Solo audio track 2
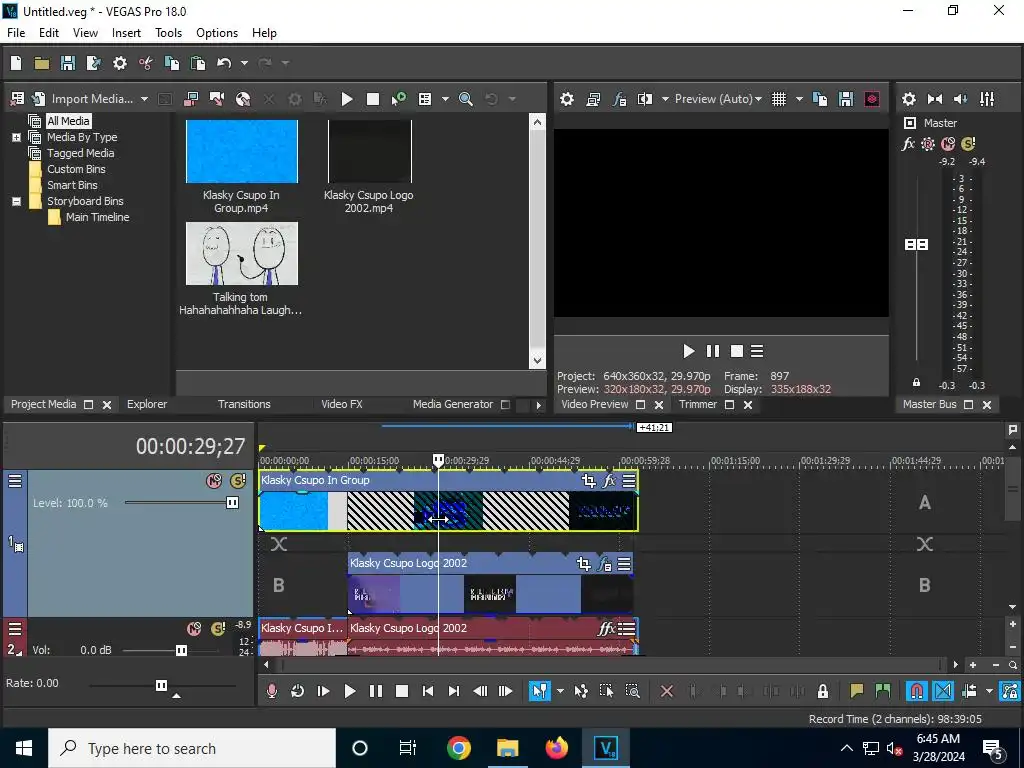Image resolution: width=1024 pixels, height=768 pixels. (x=217, y=628)
